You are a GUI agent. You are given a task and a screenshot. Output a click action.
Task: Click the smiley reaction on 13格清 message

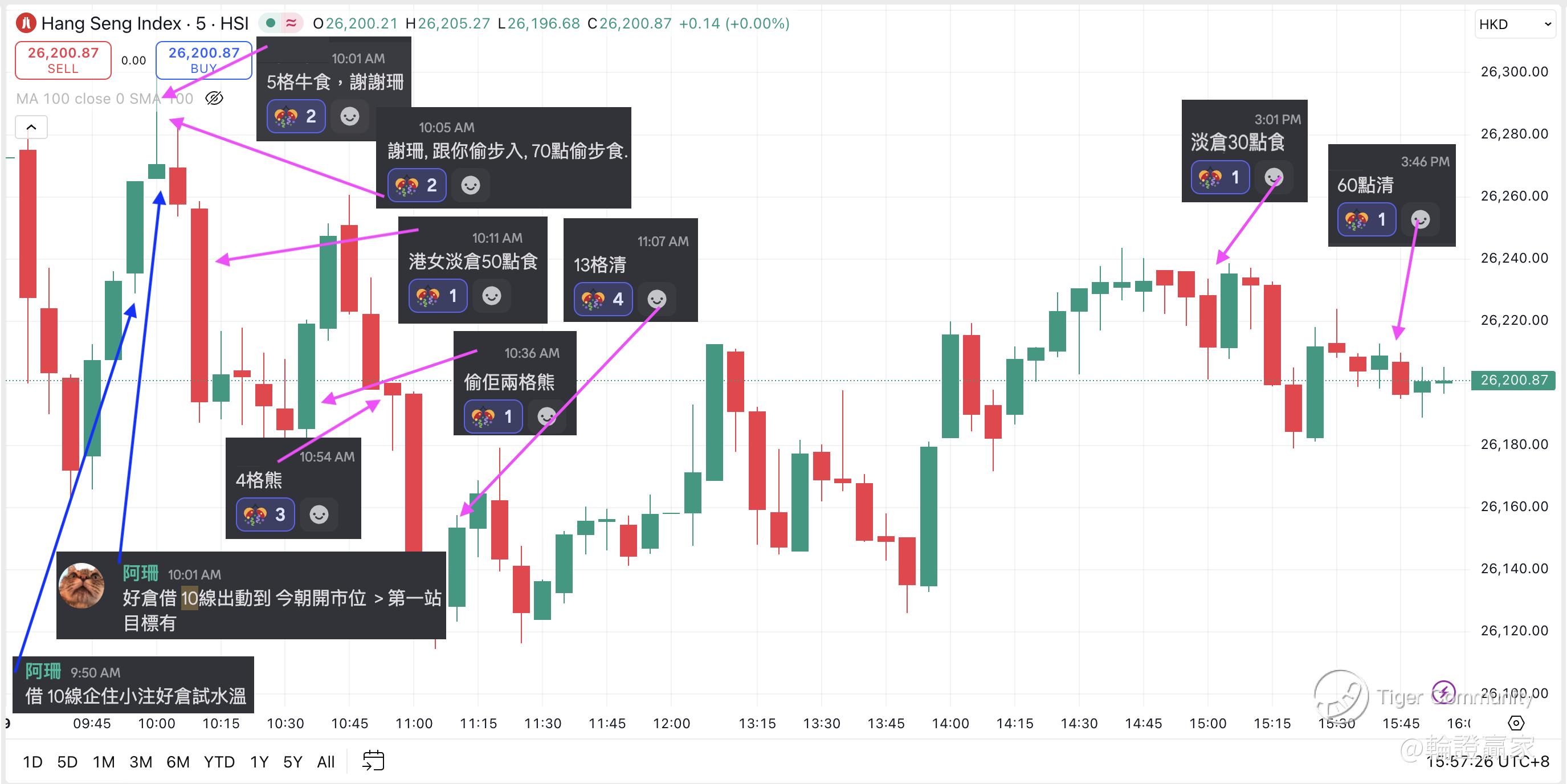(x=656, y=299)
